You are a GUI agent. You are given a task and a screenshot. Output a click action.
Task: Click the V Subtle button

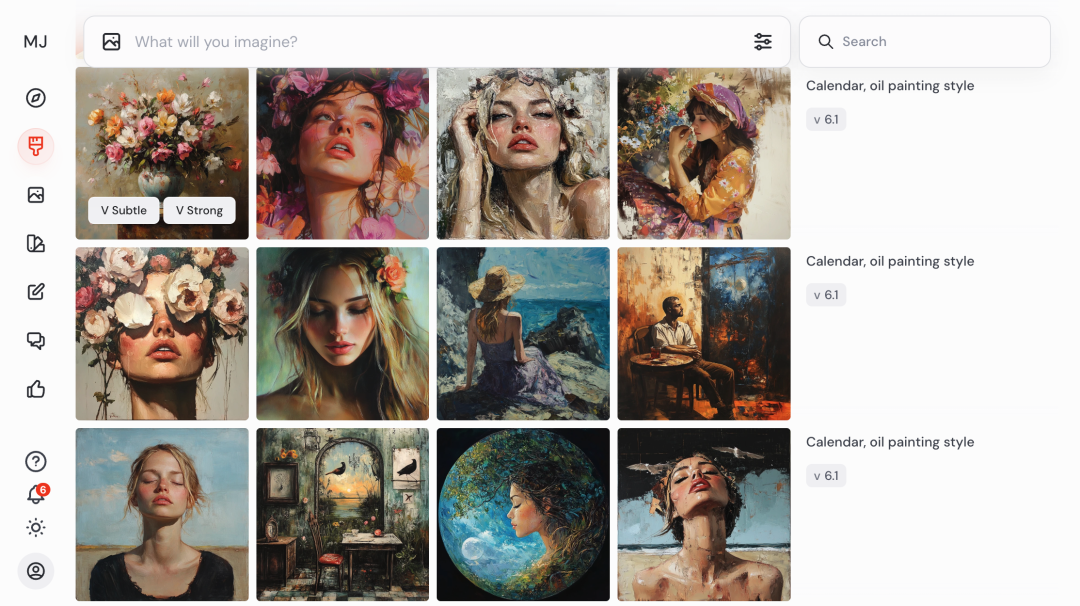pyautogui.click(x=124, y=210)
